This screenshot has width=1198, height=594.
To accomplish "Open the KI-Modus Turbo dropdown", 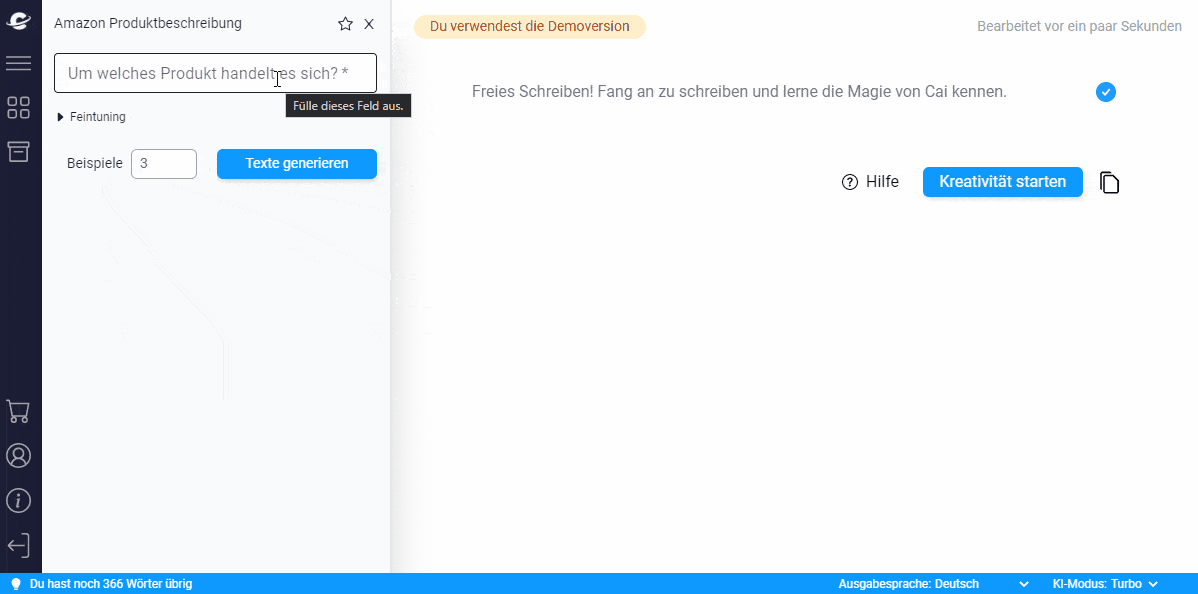I will pyautogui.click(x=1106, y=584).
